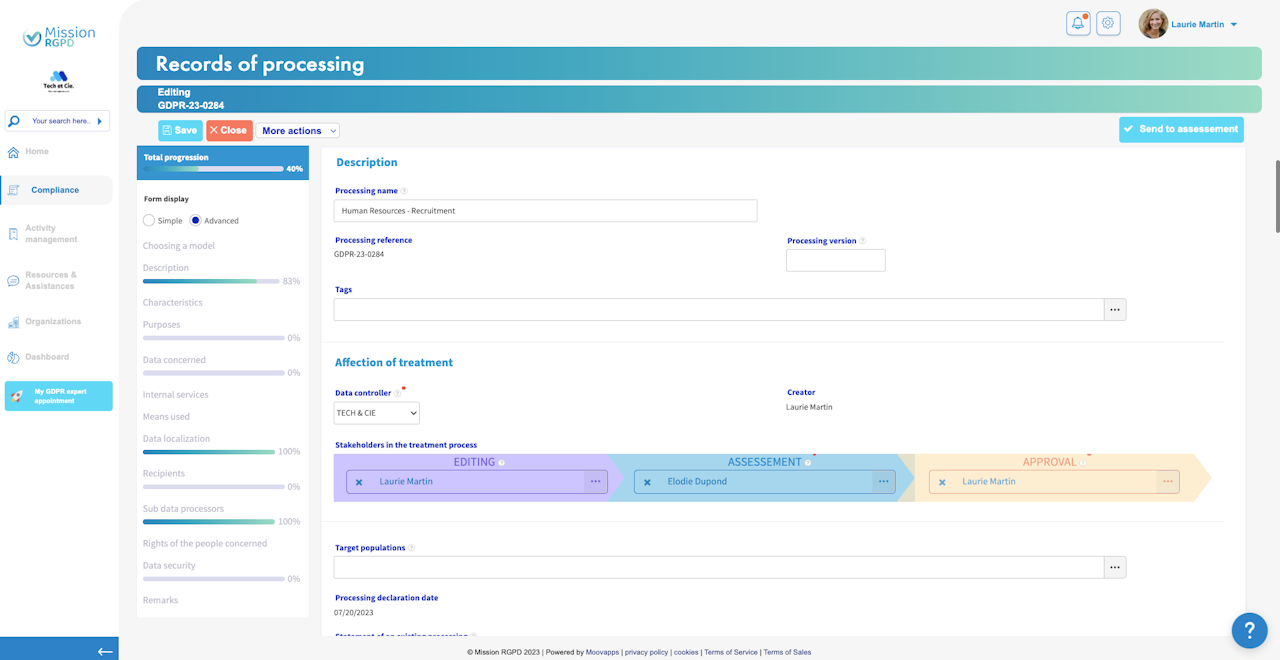The width and height of the screenshot is (1280, 660).
Task: Click the help icon next to EDITING
Action: pyautogui.click(x=502, y=463)
